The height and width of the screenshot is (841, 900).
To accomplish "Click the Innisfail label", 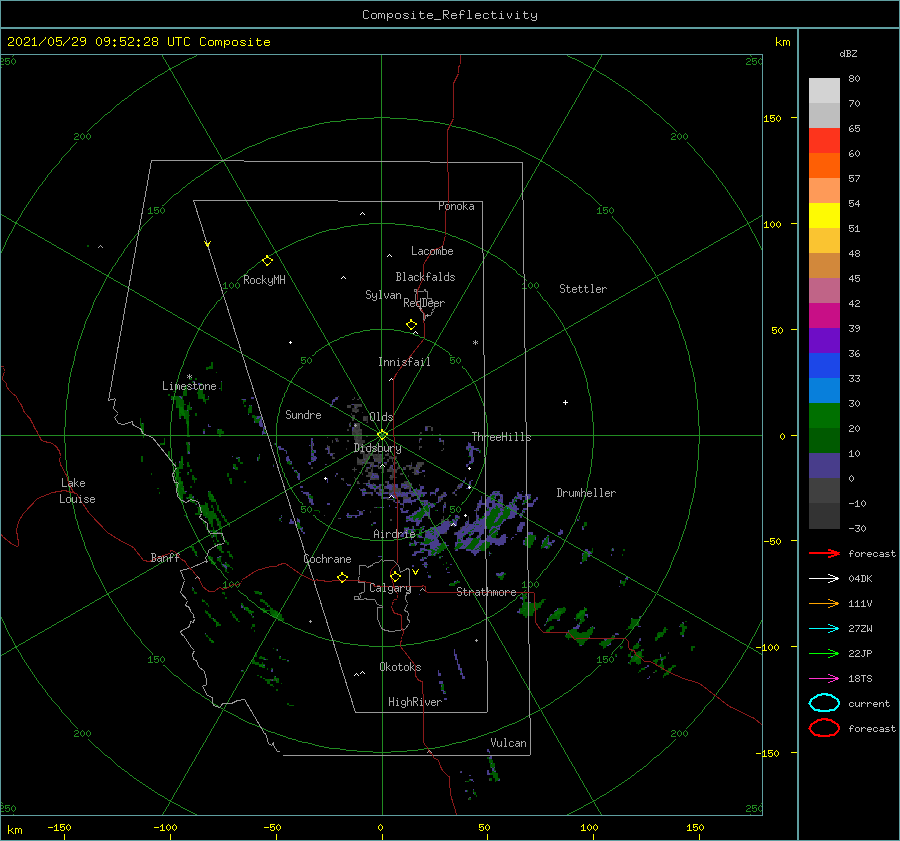I will [404, 362].
